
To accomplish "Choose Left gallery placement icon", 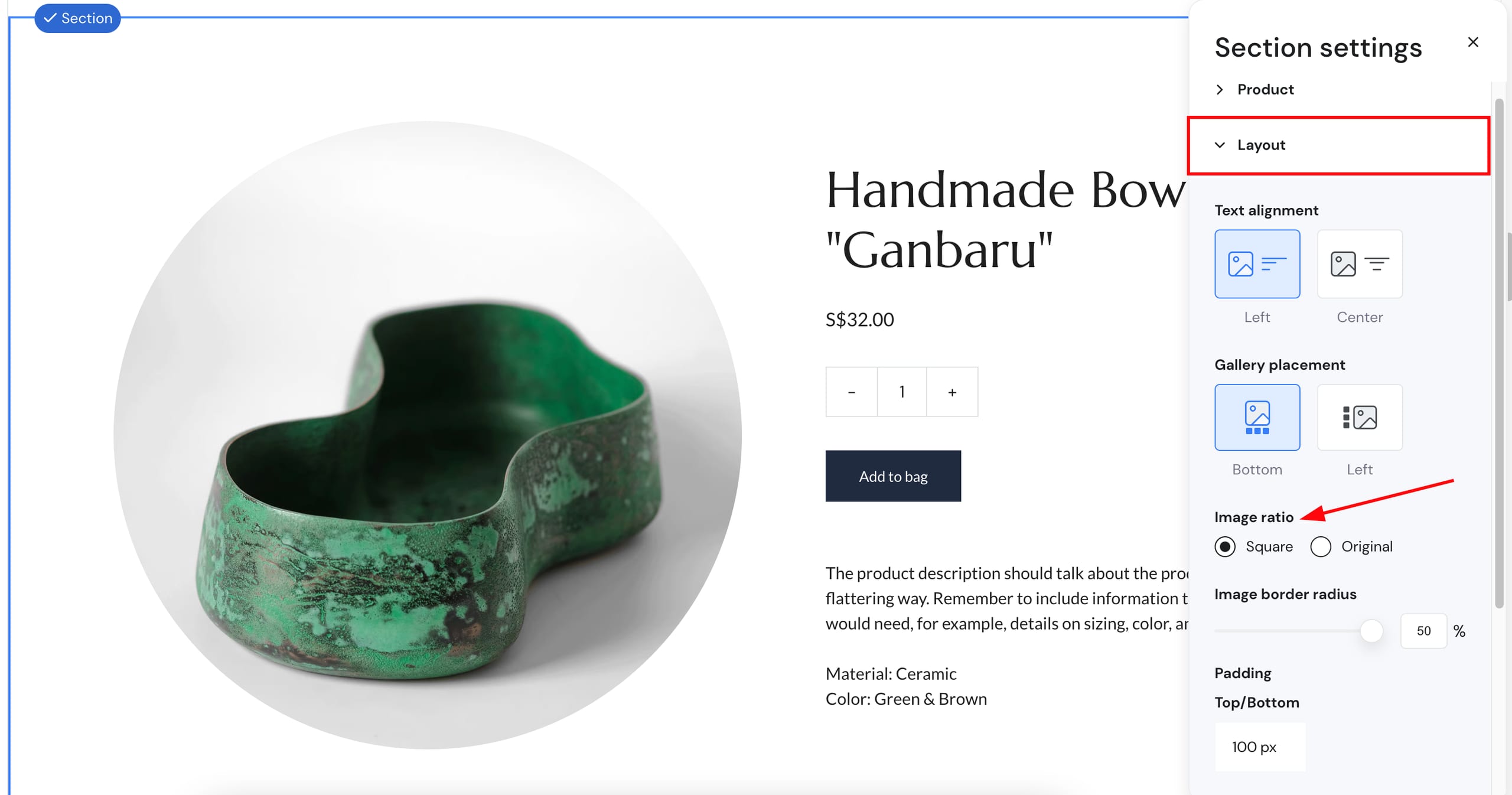I will [1360, 418].
